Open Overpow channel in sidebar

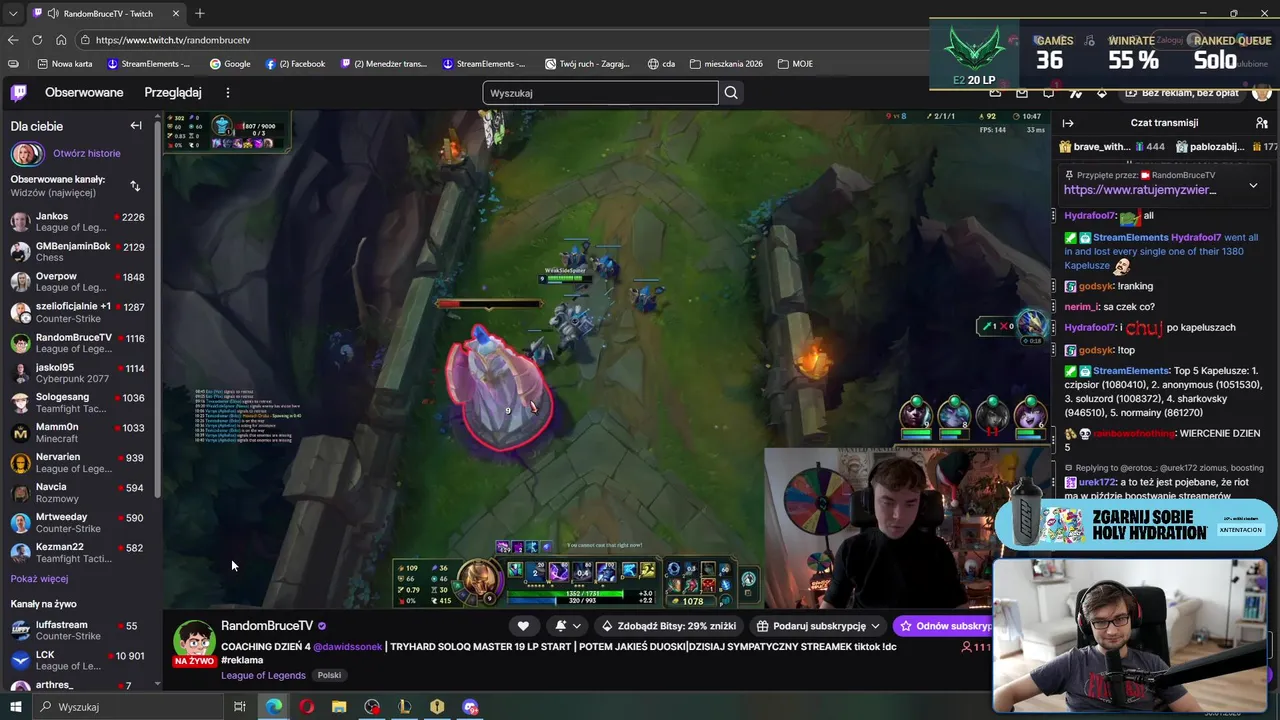point(78,282)
